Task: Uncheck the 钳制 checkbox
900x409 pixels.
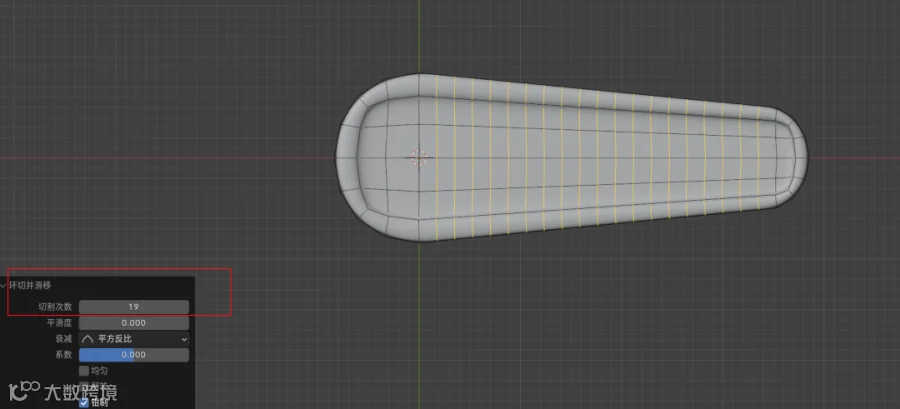Action: pyautogui.click(x=84, y=403)
